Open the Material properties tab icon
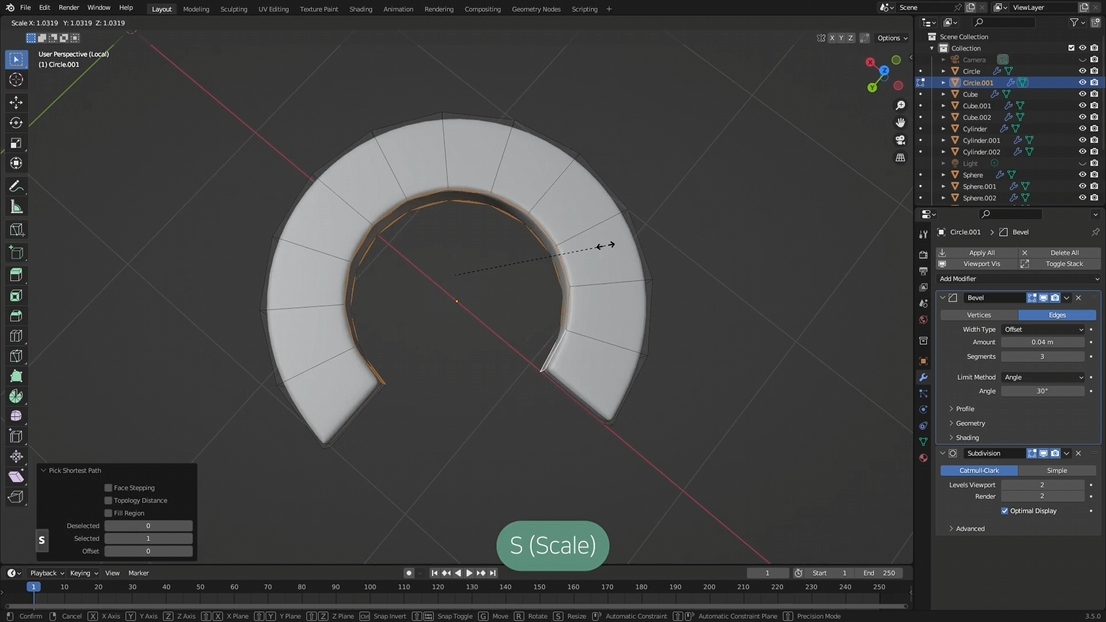This screenshot has height=622, width=1106. click(923, 458)
